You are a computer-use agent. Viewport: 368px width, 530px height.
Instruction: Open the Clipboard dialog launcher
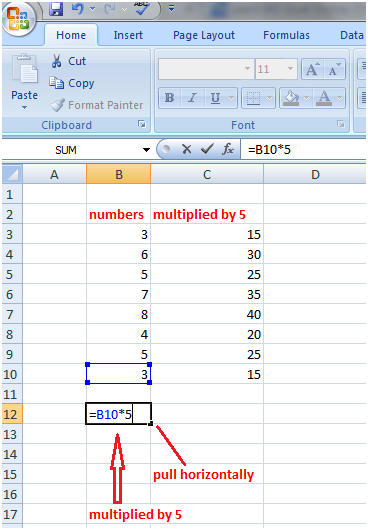pos(142,124)
